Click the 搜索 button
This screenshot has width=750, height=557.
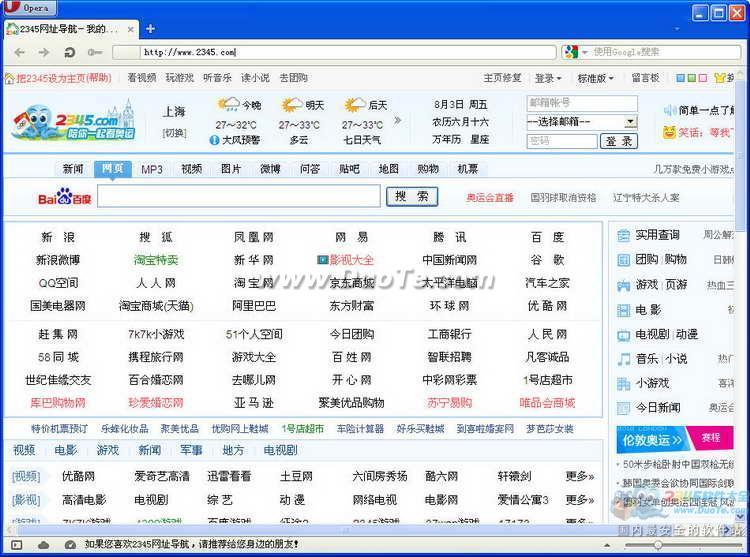(412, 197)
